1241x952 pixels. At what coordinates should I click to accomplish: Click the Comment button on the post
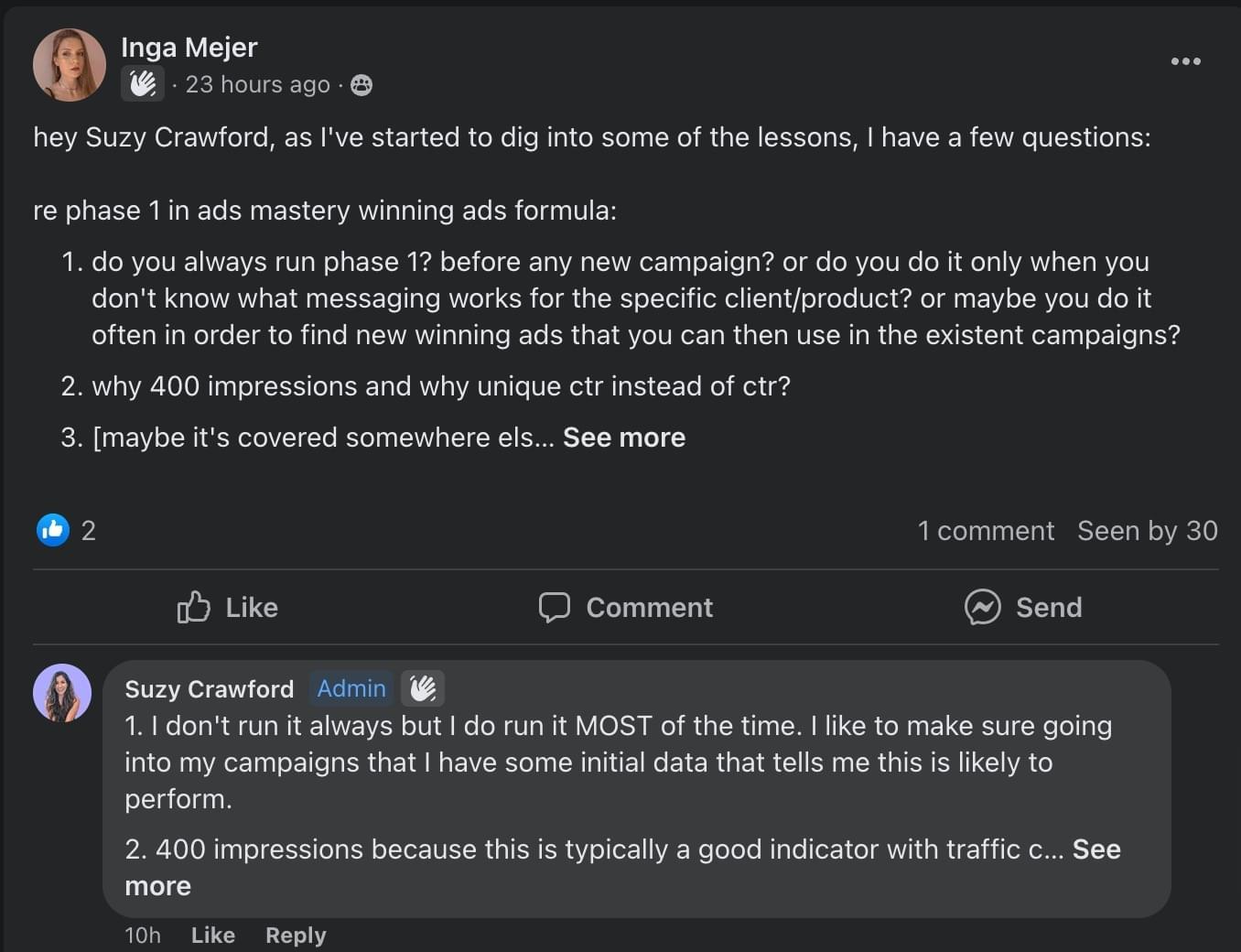pos(626,607)
